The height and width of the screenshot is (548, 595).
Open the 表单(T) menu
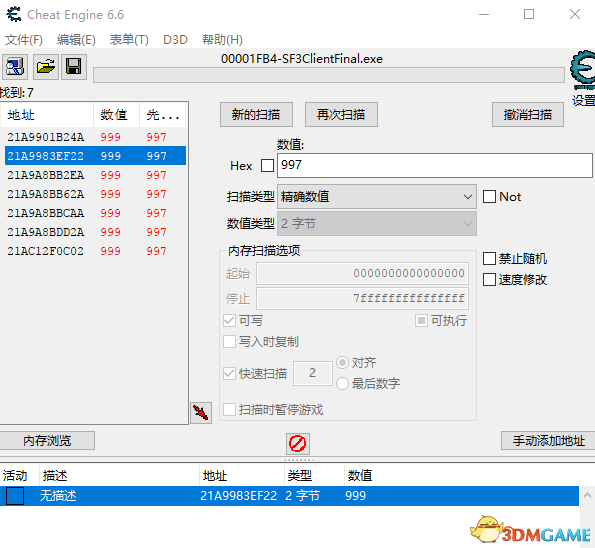[129, 39]
